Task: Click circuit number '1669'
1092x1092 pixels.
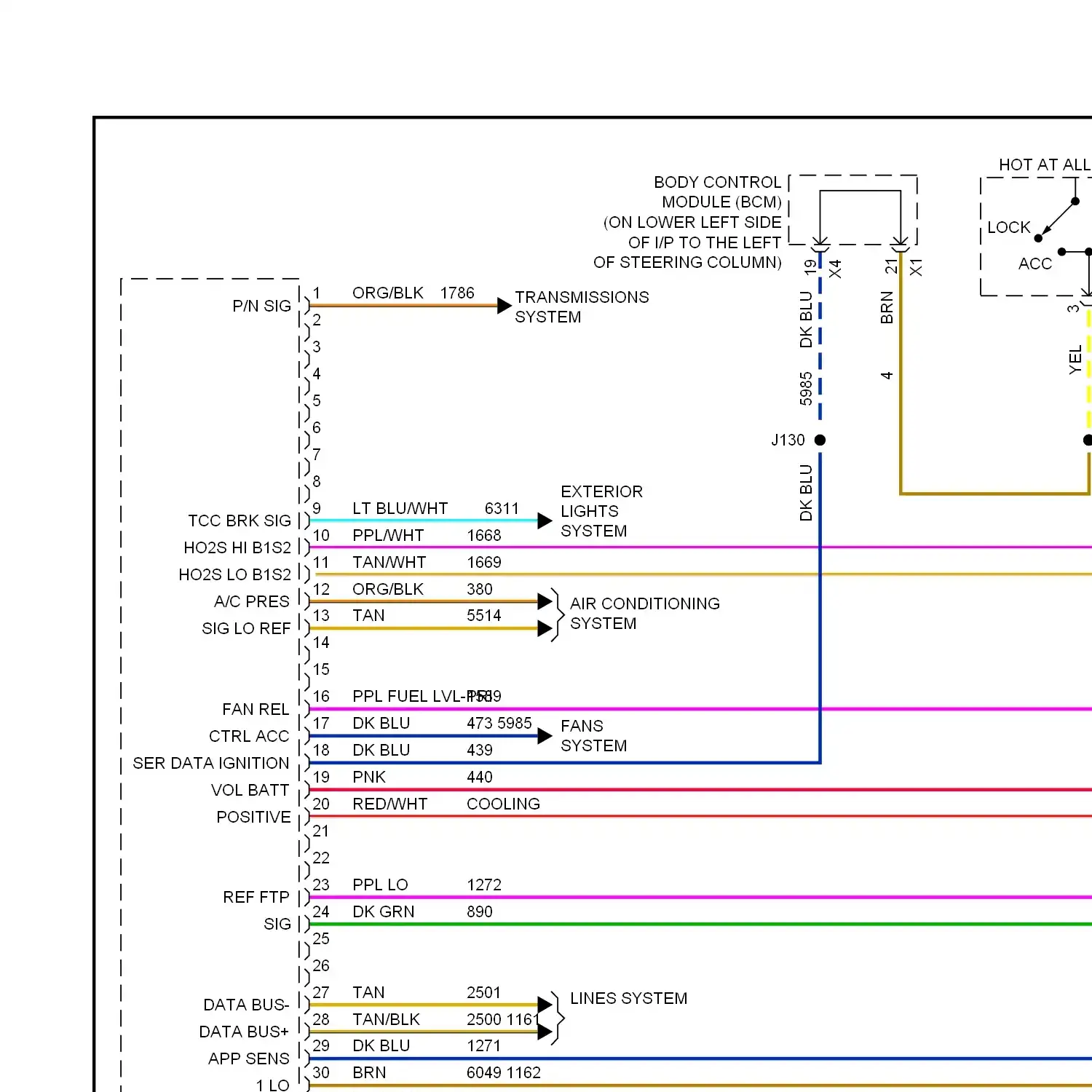Action: 483,562
